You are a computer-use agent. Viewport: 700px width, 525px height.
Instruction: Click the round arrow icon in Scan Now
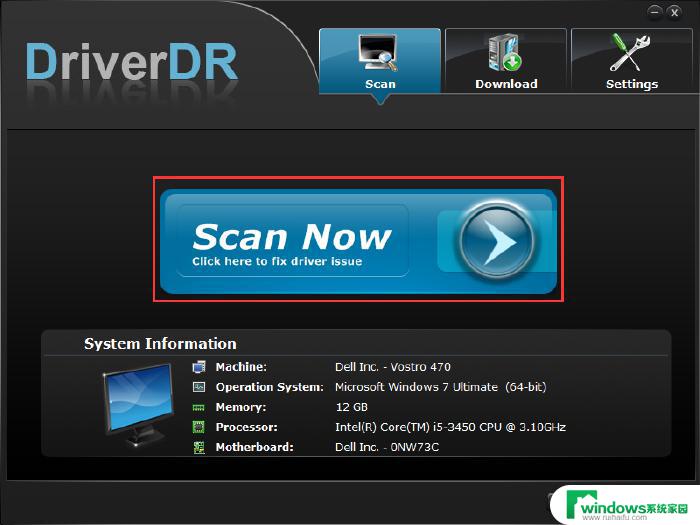(x=496, y=241)
